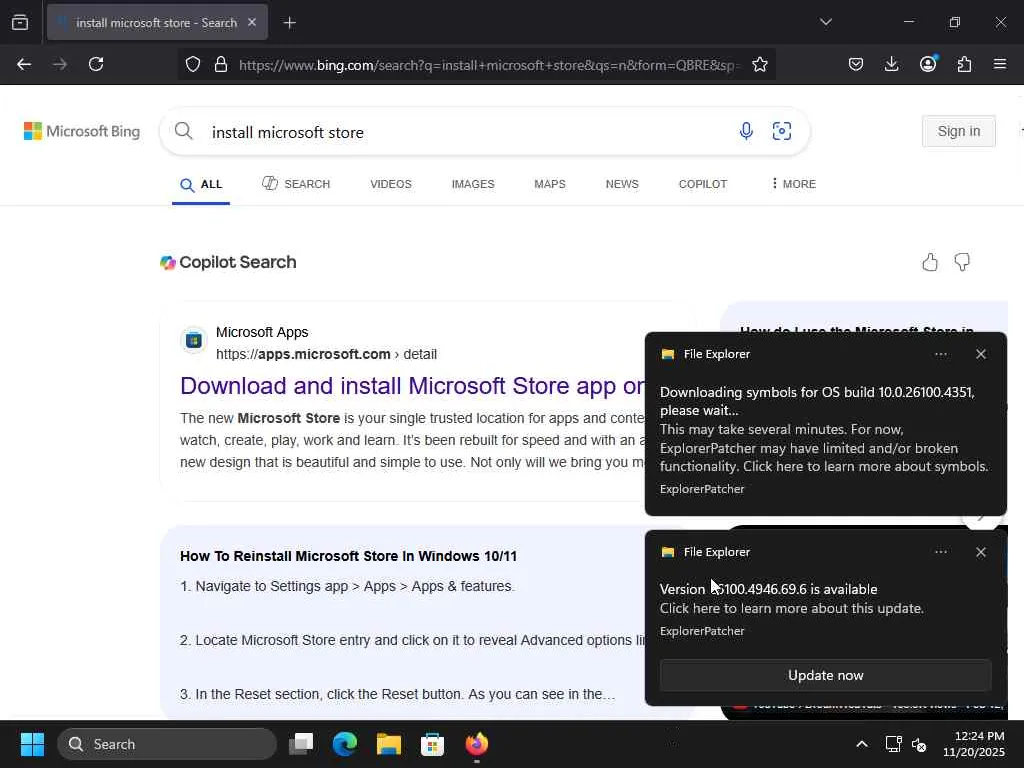Image resolution: width=1024 pixels, height=768 pixels.
Task: Give thumbs up to Copilot Search
Action: click(930, 263)
